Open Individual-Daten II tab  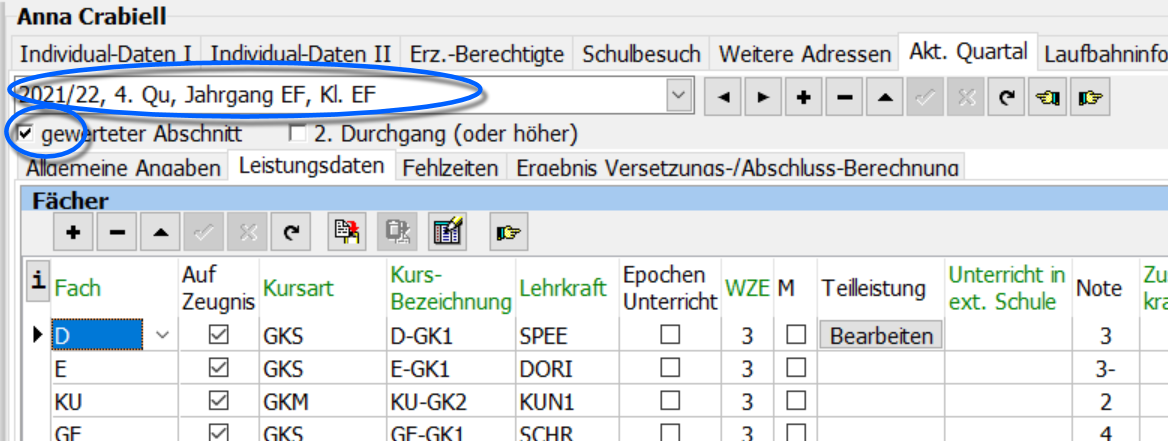click(x=301, y=54)
